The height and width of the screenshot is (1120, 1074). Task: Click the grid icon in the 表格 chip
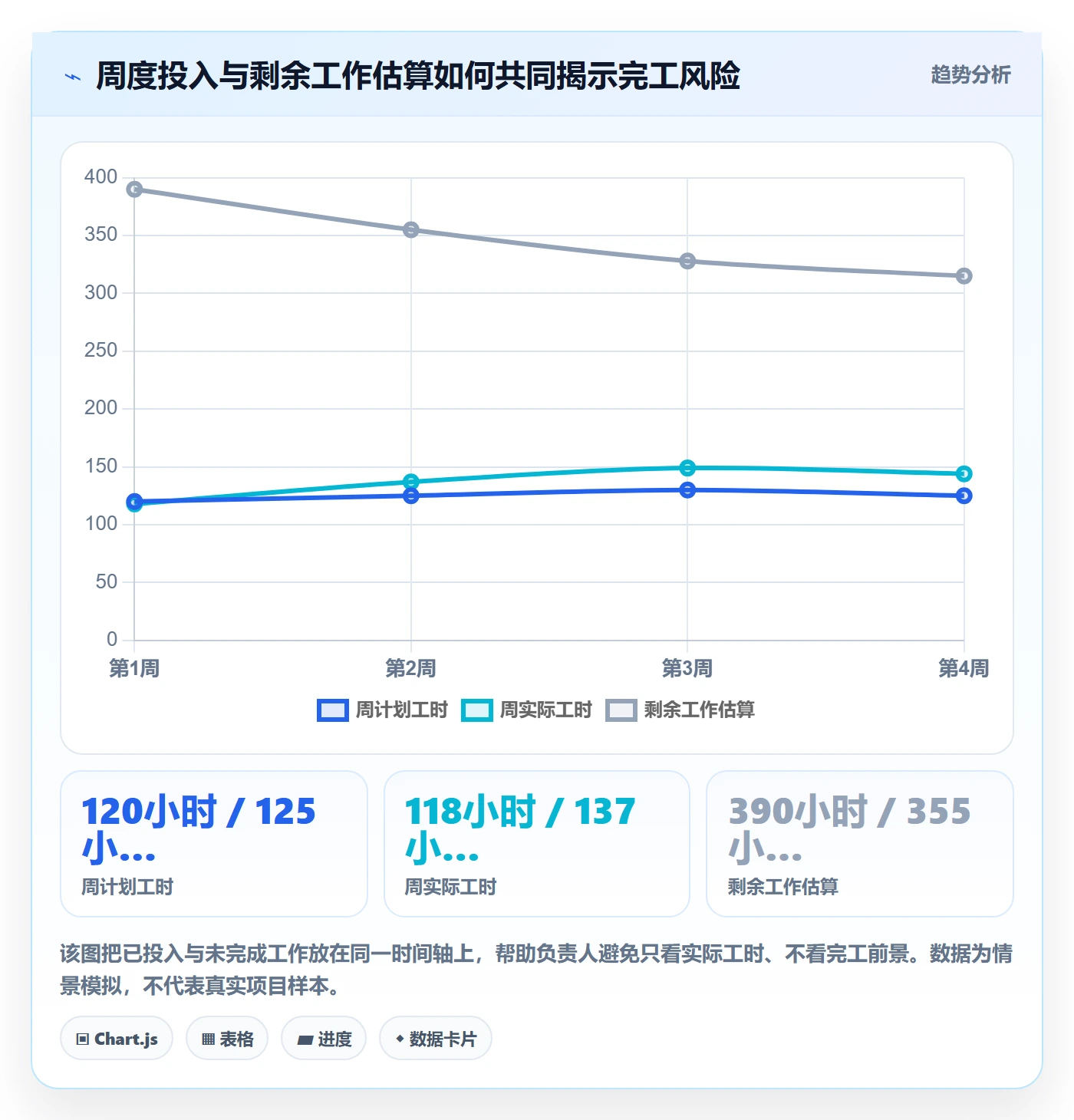coord(208,1039)
